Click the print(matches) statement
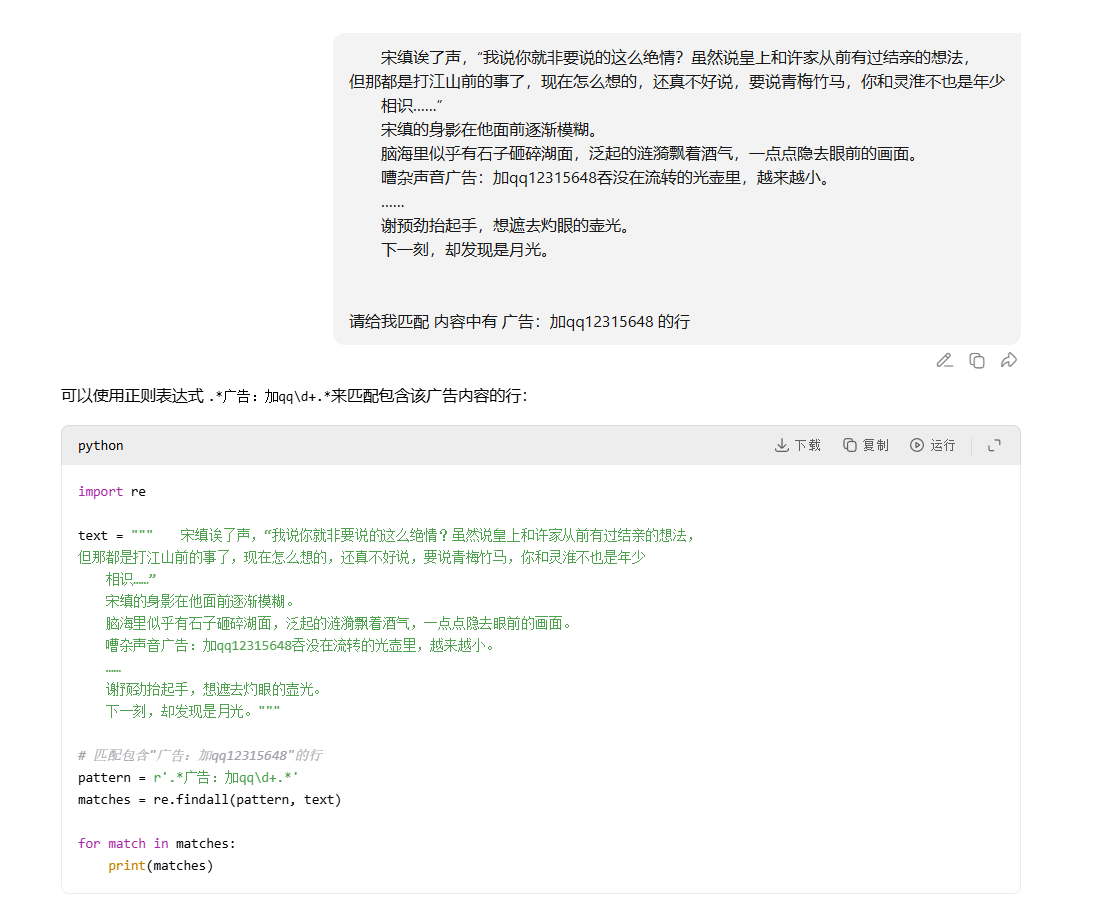 pyautogui.click(x=161, y=865)
